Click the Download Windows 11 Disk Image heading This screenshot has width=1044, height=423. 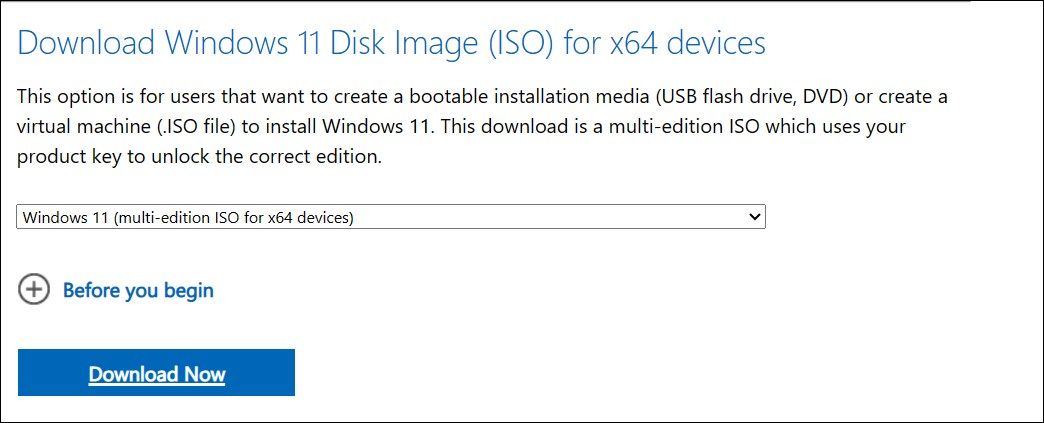coord(391,43)
